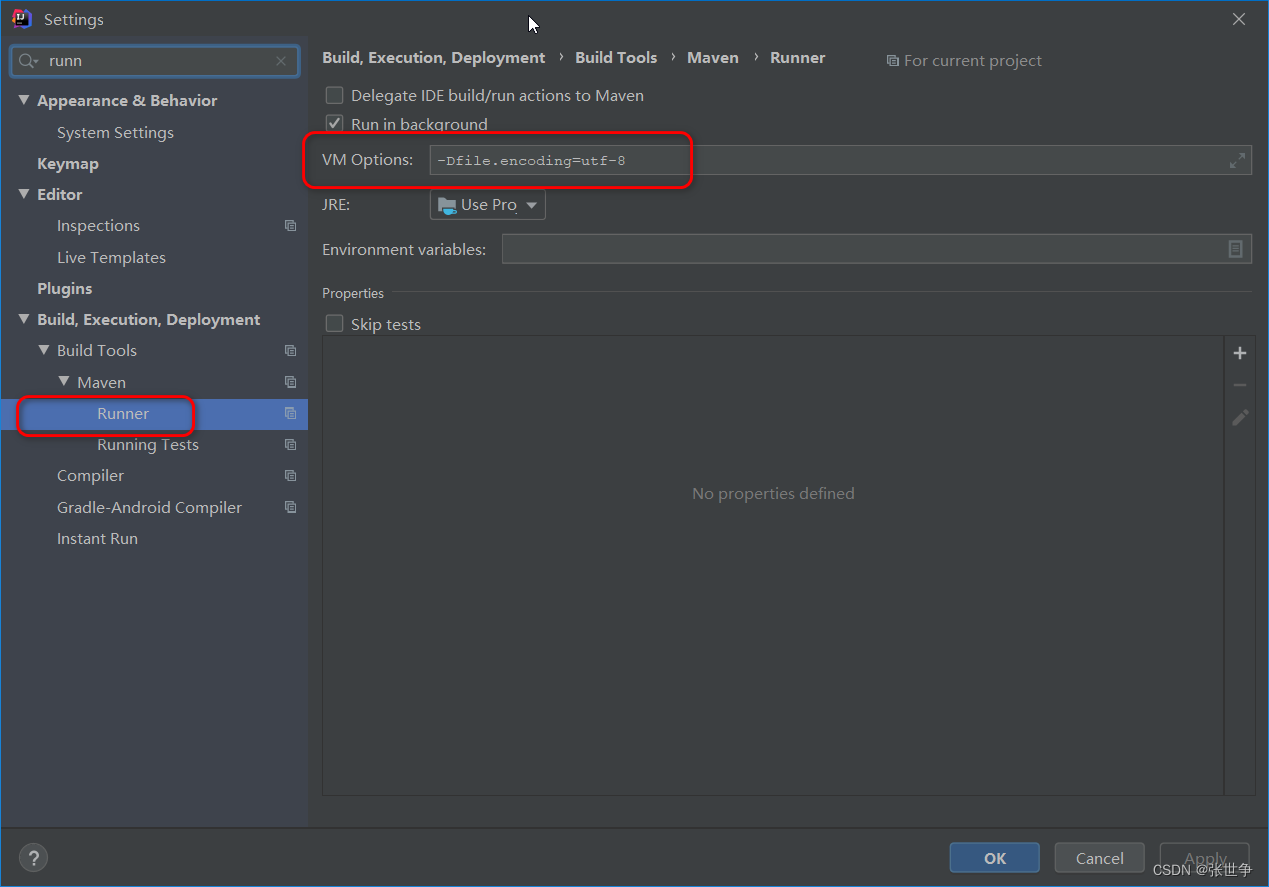Screen dimensions: 1269x887
Task: Open Running Tests settings
Action: (148, 445)
